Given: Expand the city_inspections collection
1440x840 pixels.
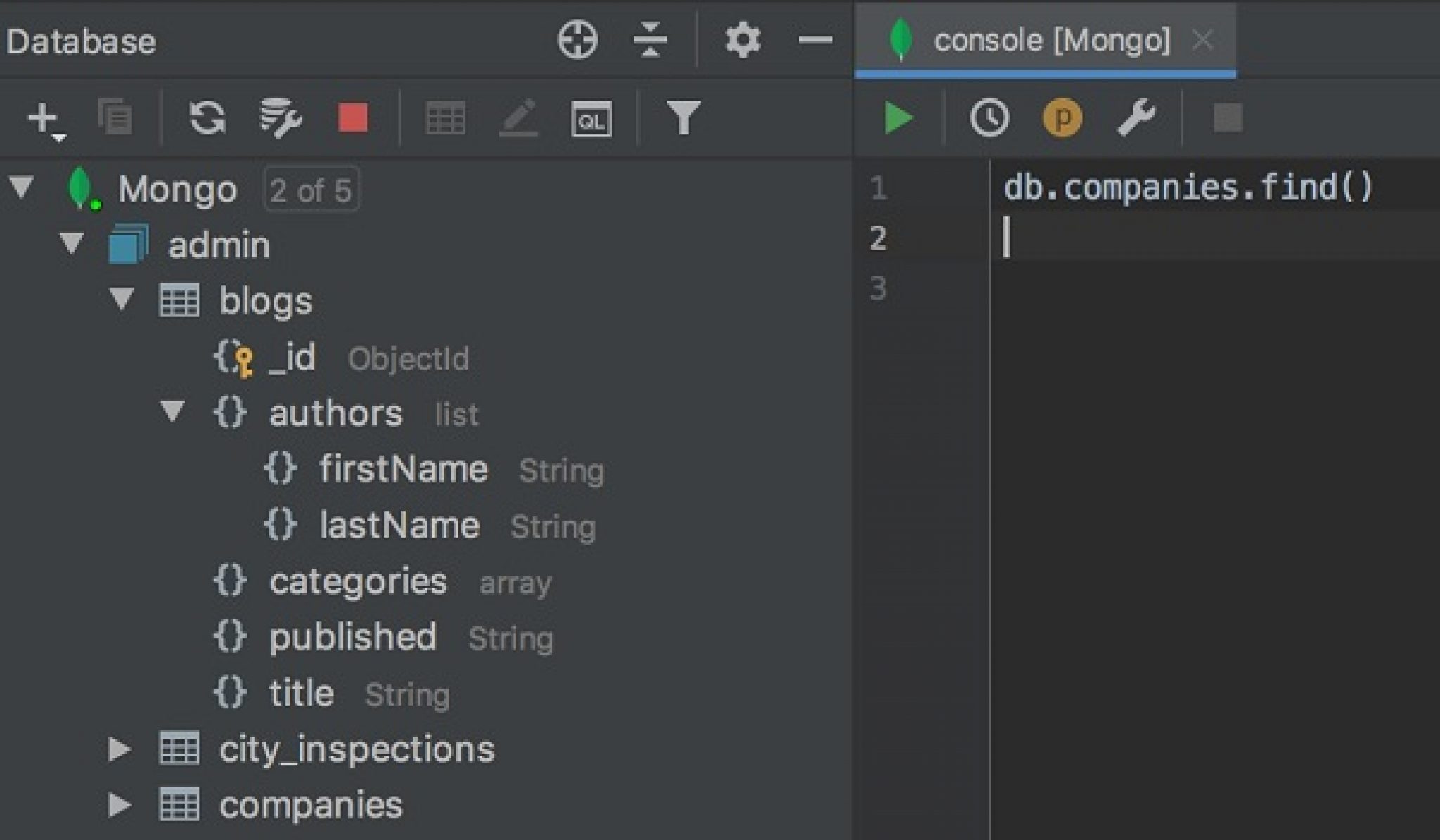Looking at the screenshot, I should point(120,749).
